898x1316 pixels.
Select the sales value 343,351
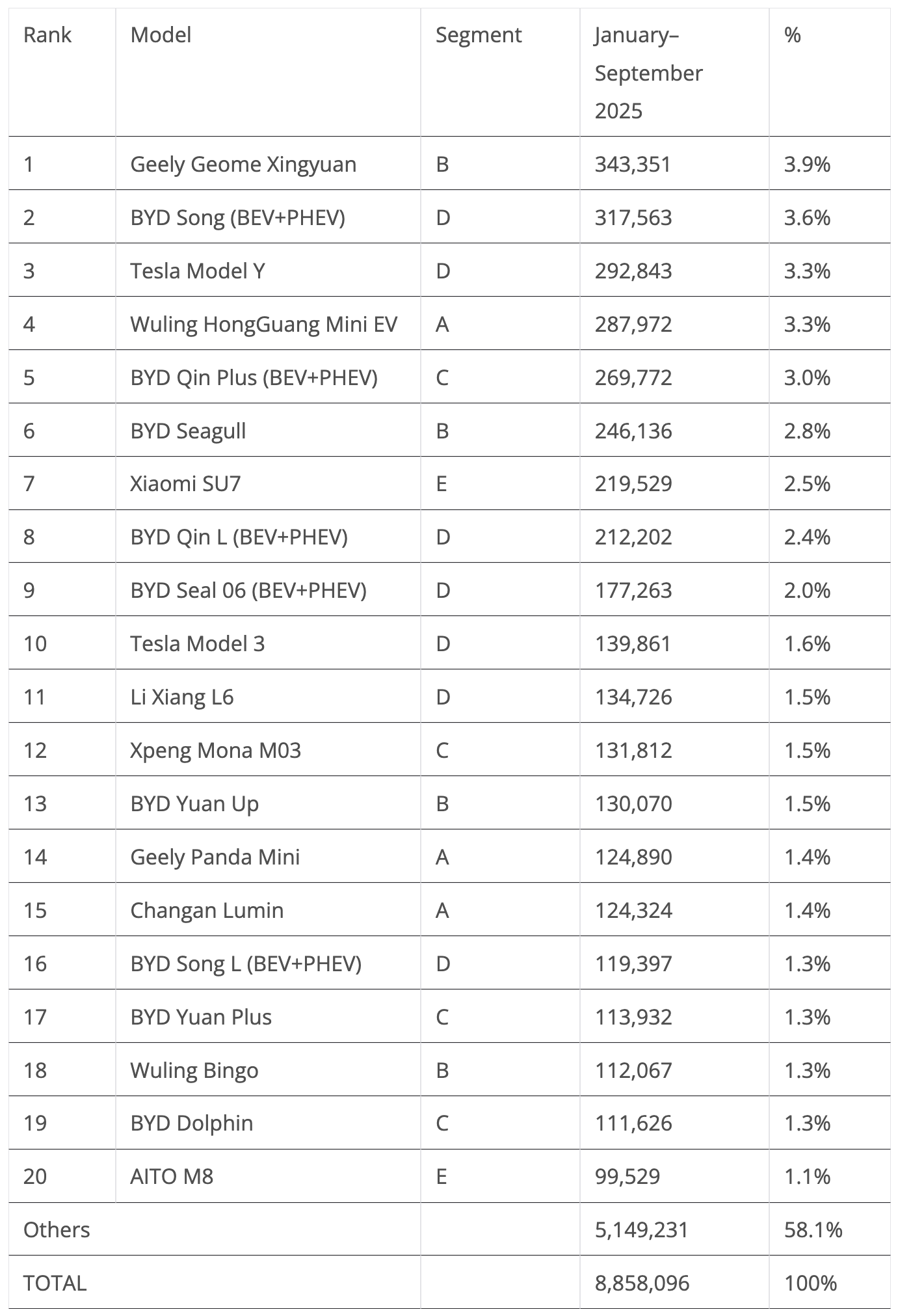click(x=632, y=164)
